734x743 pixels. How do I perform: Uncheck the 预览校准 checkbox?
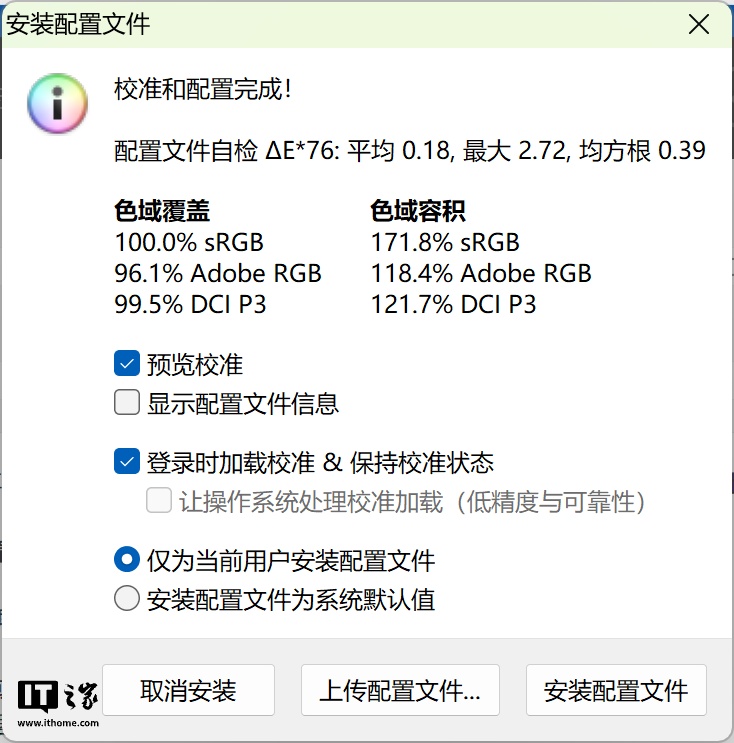(x=127, y=364)
